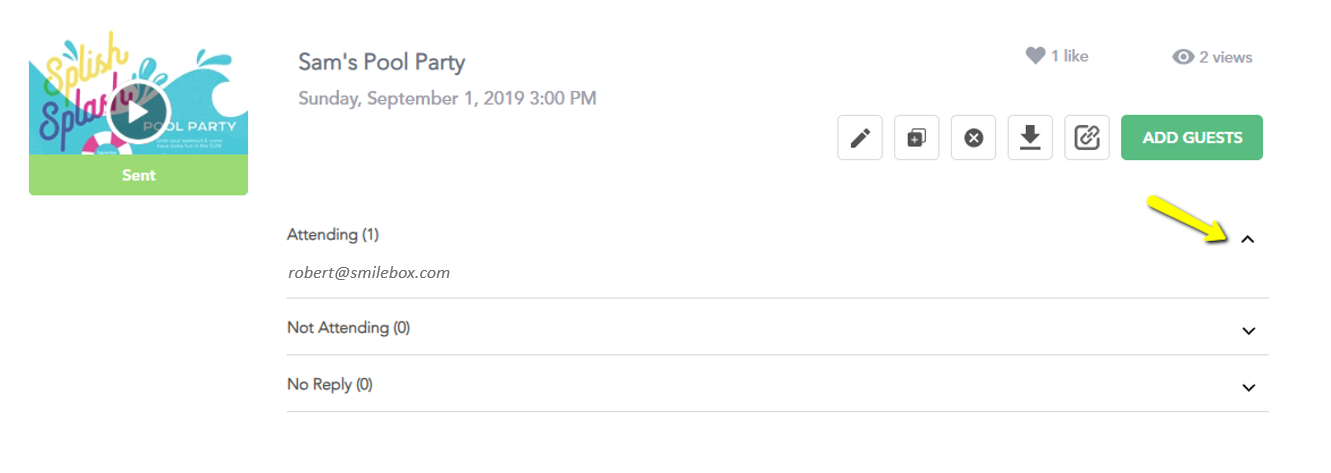The width and height of the screenshot is (1331, 473).
Task: Click the copy share link icon
Action: pos(1087,138)
